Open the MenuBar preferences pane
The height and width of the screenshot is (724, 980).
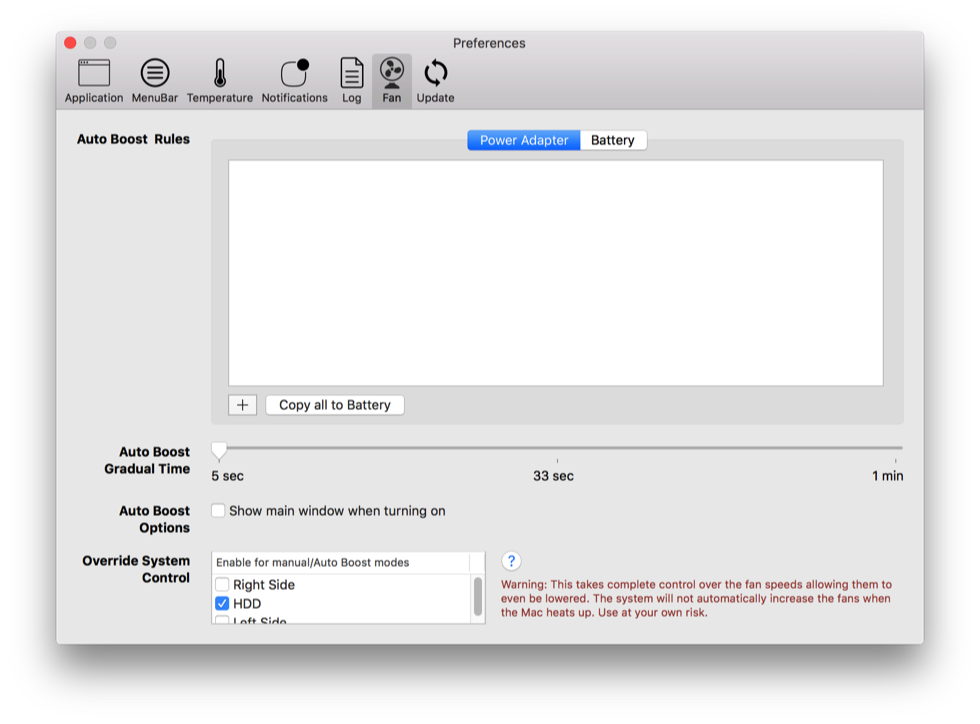tap(154, 81)
